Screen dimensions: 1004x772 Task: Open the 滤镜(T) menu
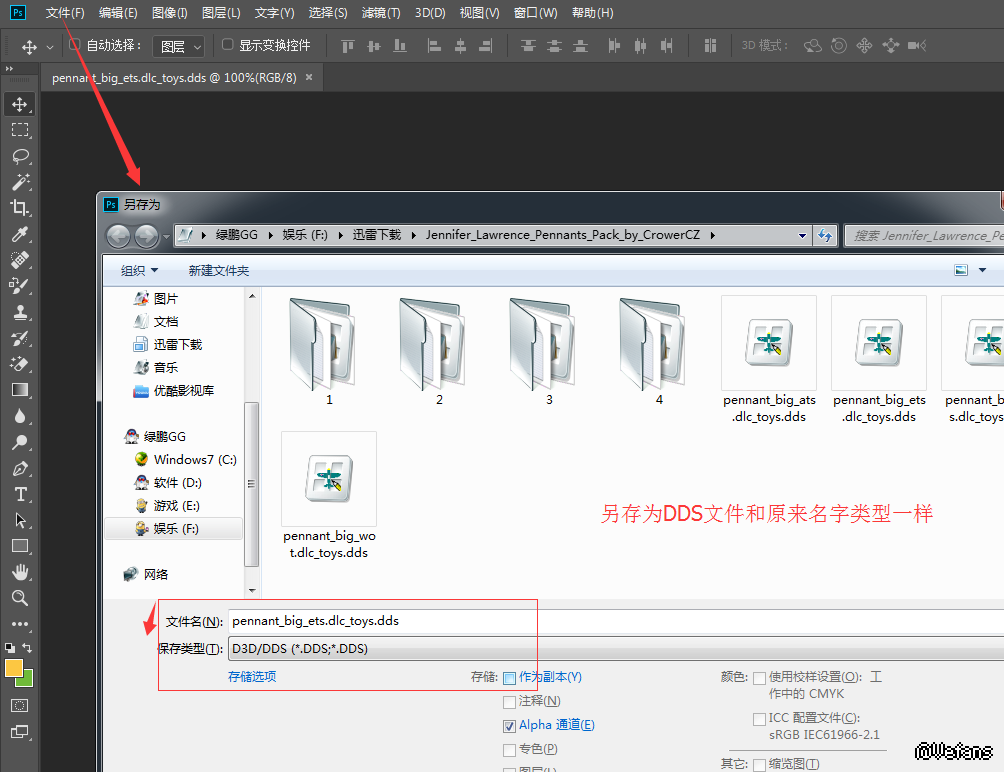click(x=380, y=13)
